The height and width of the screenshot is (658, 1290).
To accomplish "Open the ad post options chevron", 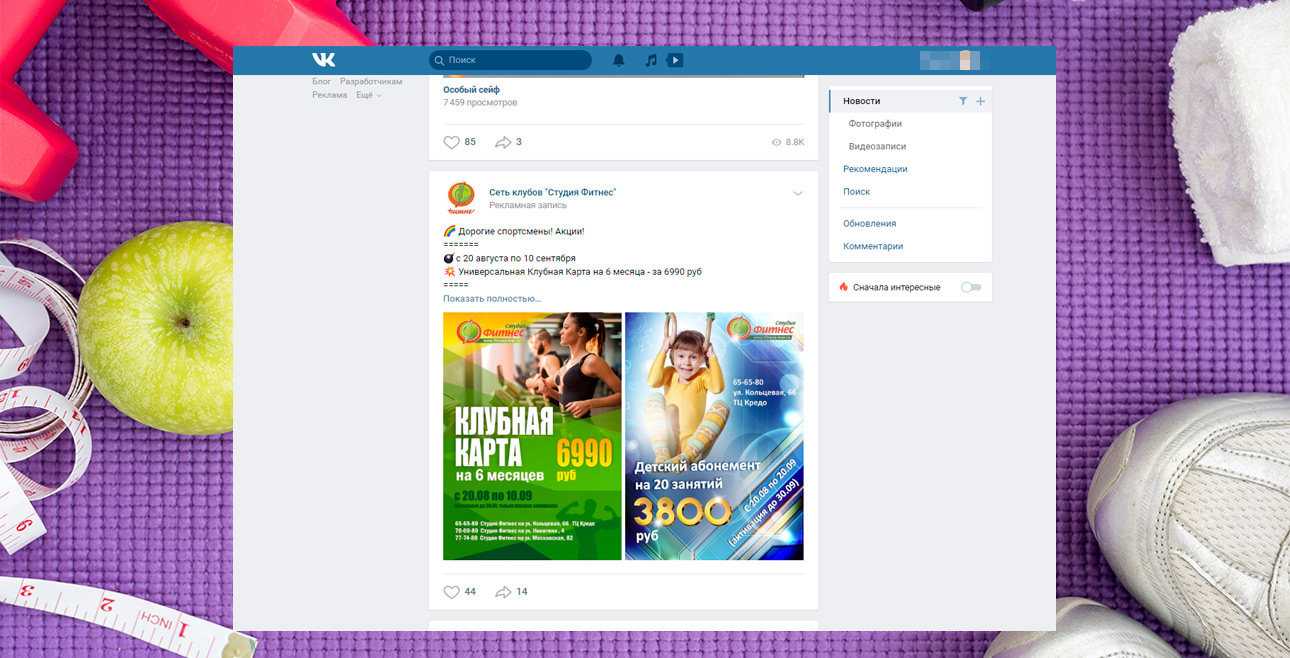I will 797,194.
